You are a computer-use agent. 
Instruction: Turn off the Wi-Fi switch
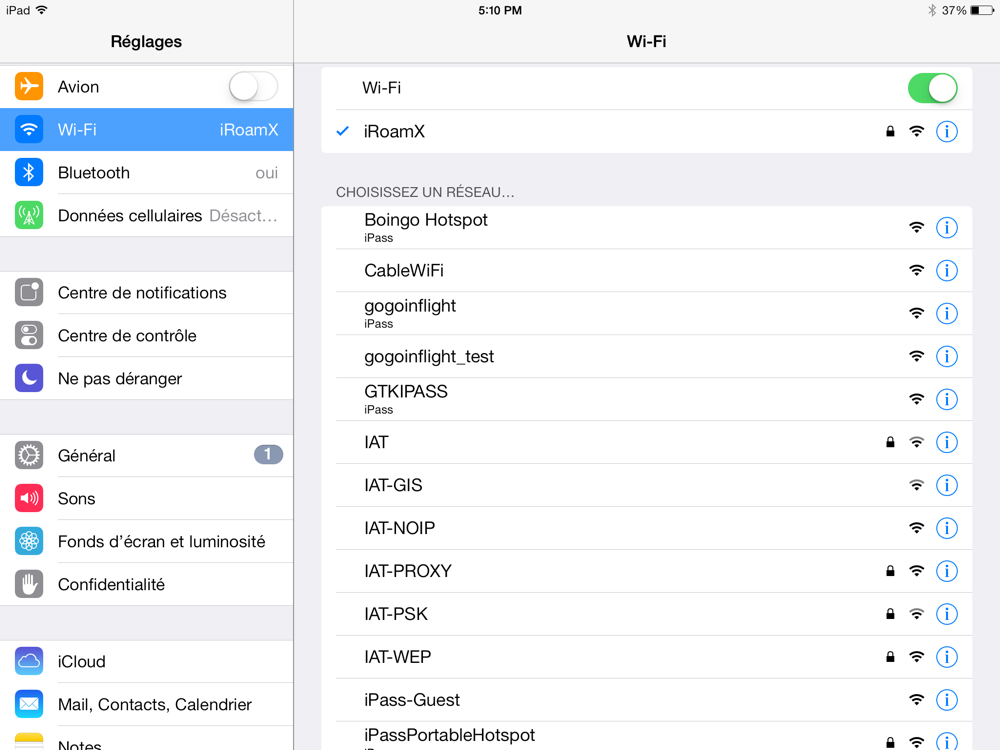(932, 88)
